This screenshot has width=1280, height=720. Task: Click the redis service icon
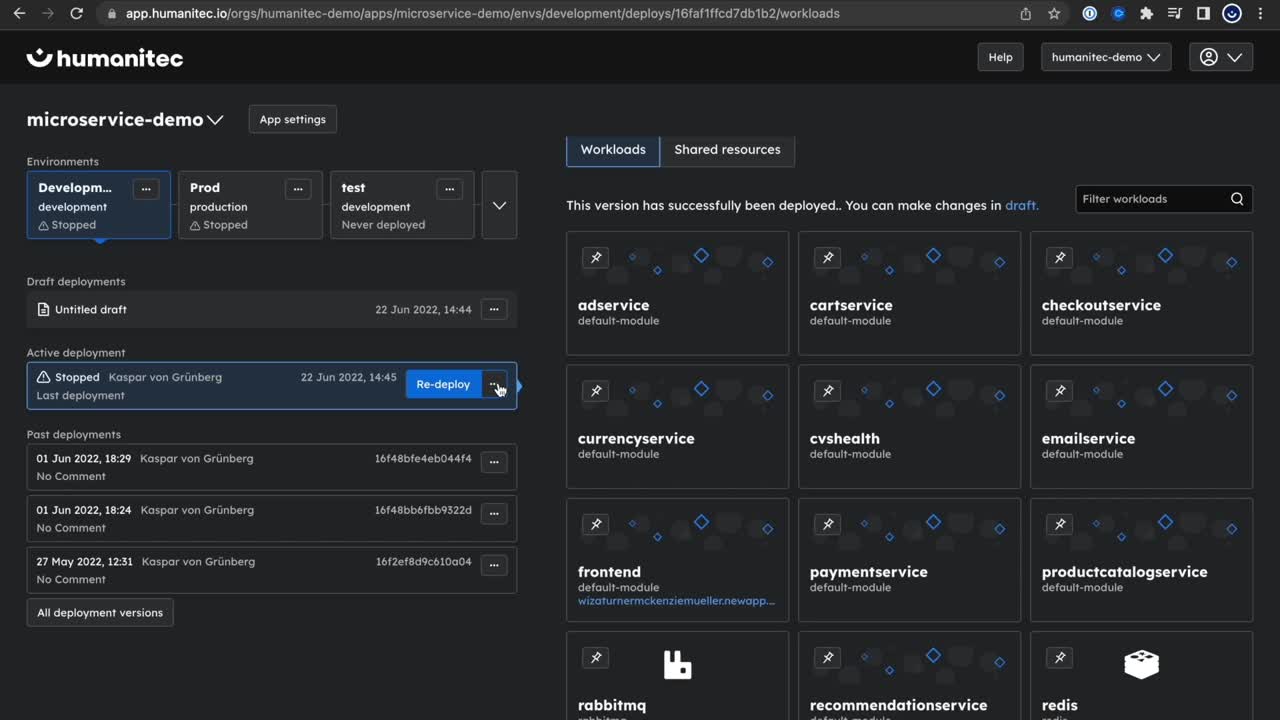1141,663
